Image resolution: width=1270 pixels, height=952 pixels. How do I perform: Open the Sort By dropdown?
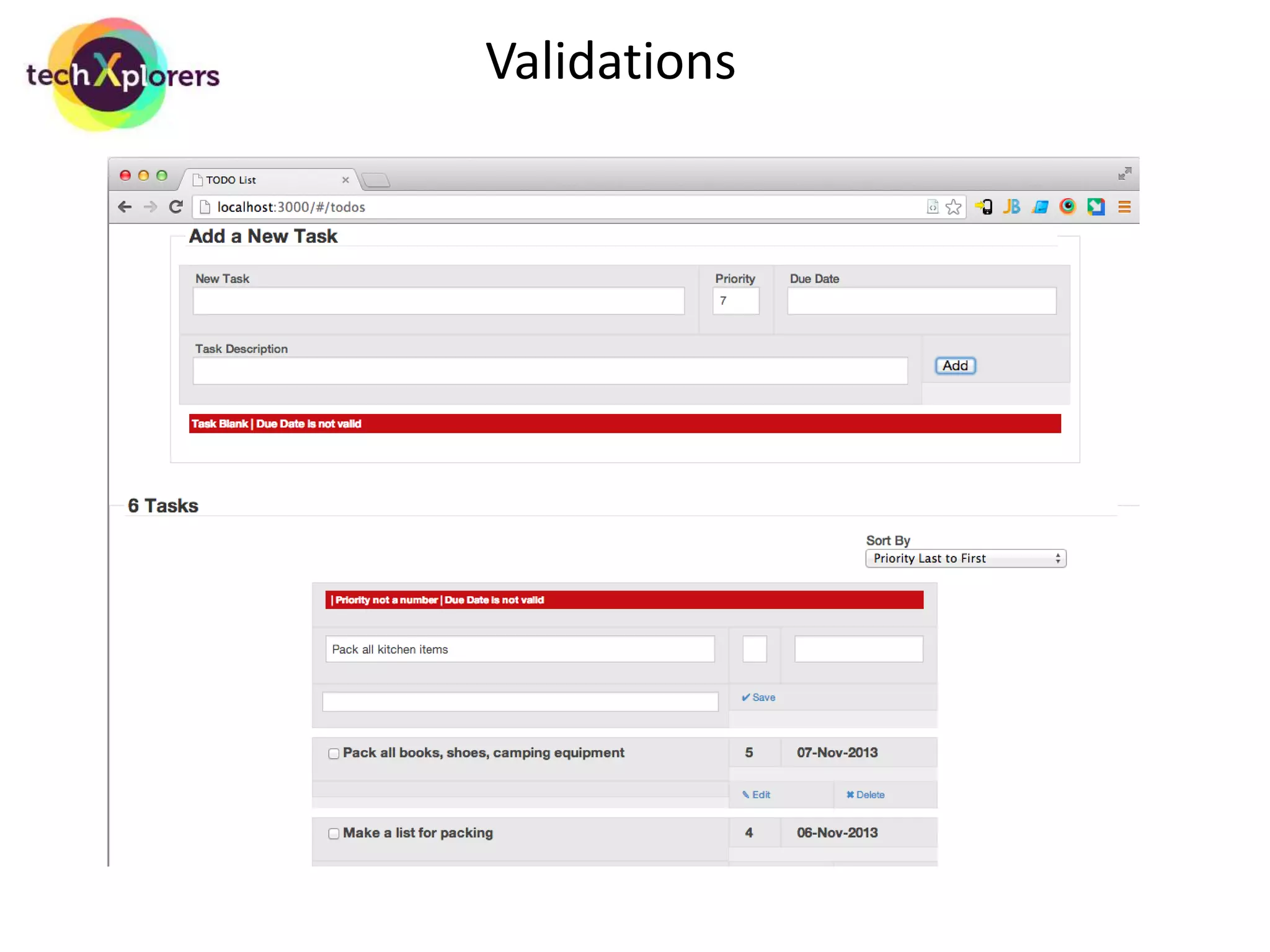pos(966,558)
